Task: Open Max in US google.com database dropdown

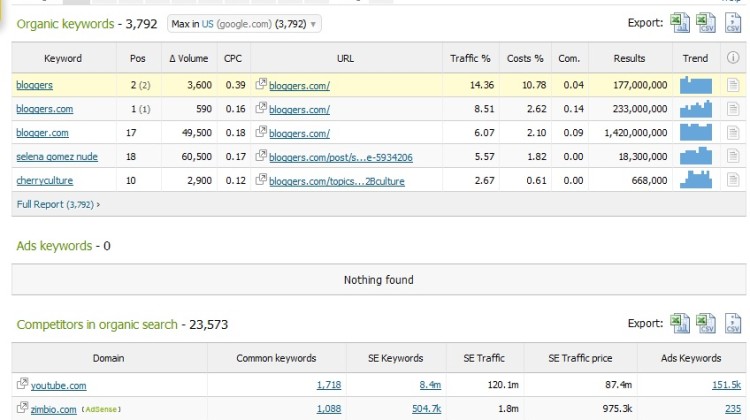Action: tap(244, 24)
